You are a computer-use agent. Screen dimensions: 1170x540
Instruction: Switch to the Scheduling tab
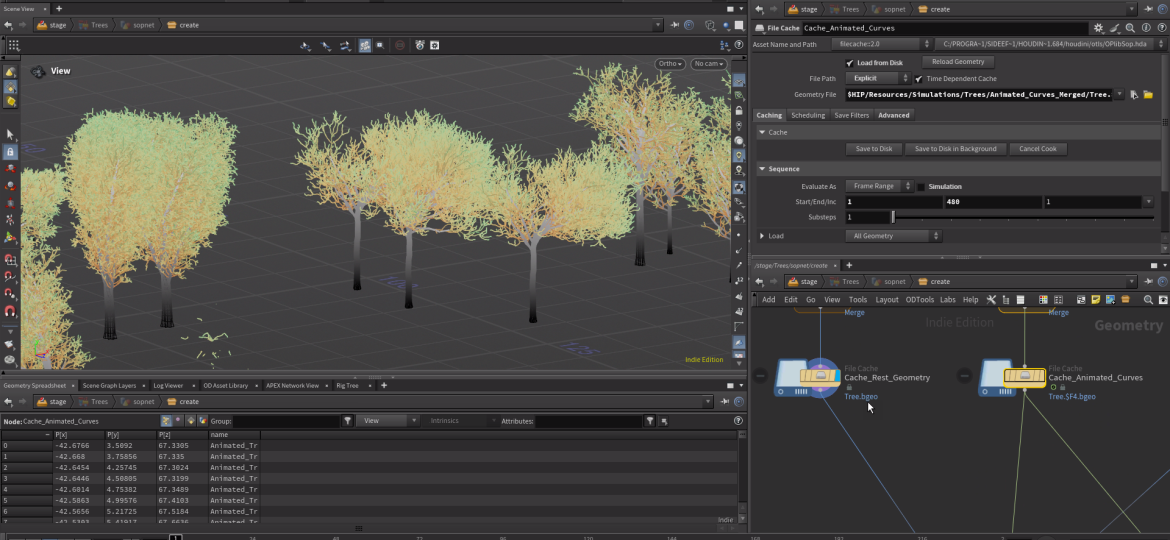(808, 115)
